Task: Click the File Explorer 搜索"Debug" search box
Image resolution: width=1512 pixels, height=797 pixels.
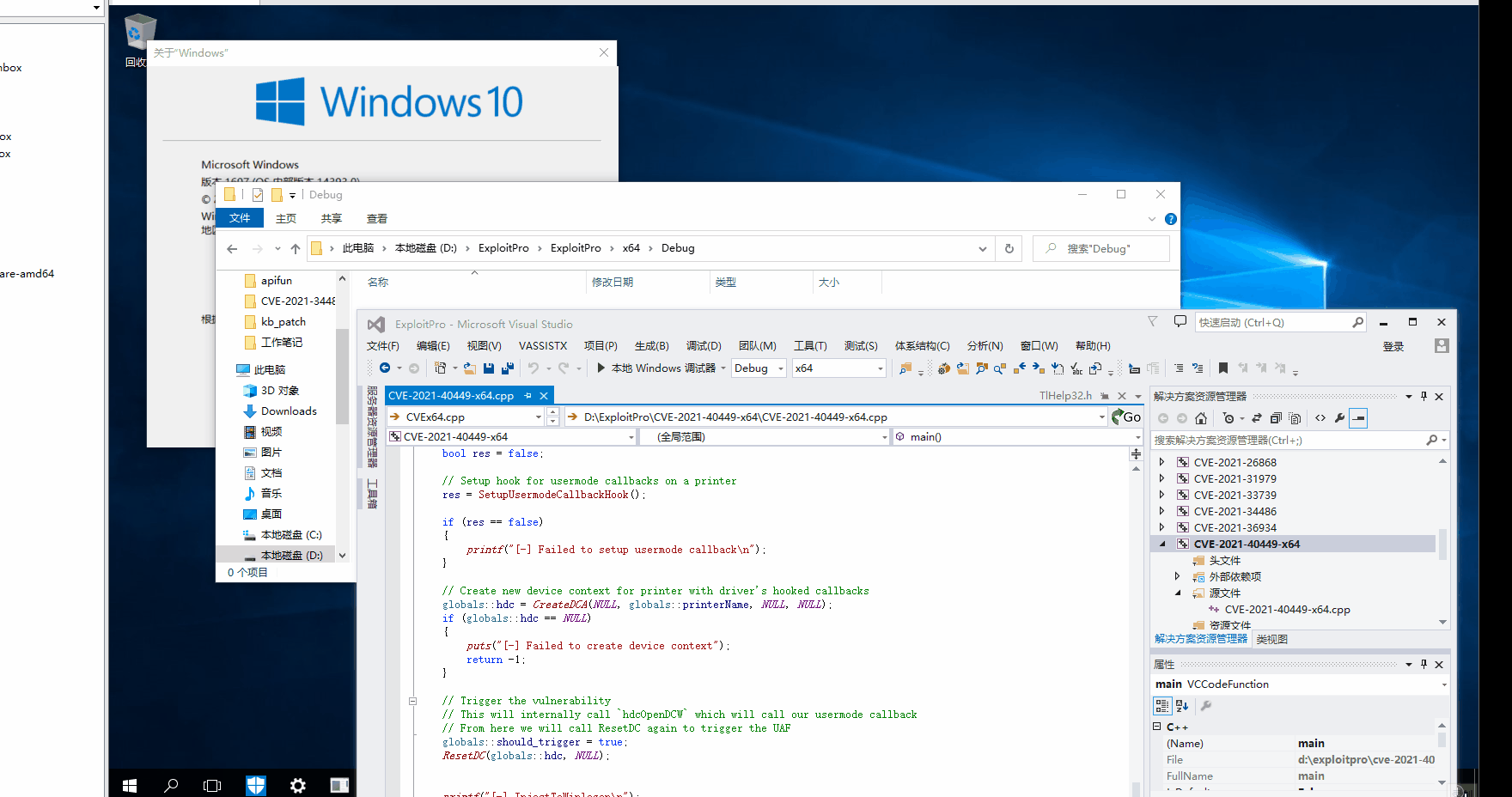Action: tap(1101, 248)
